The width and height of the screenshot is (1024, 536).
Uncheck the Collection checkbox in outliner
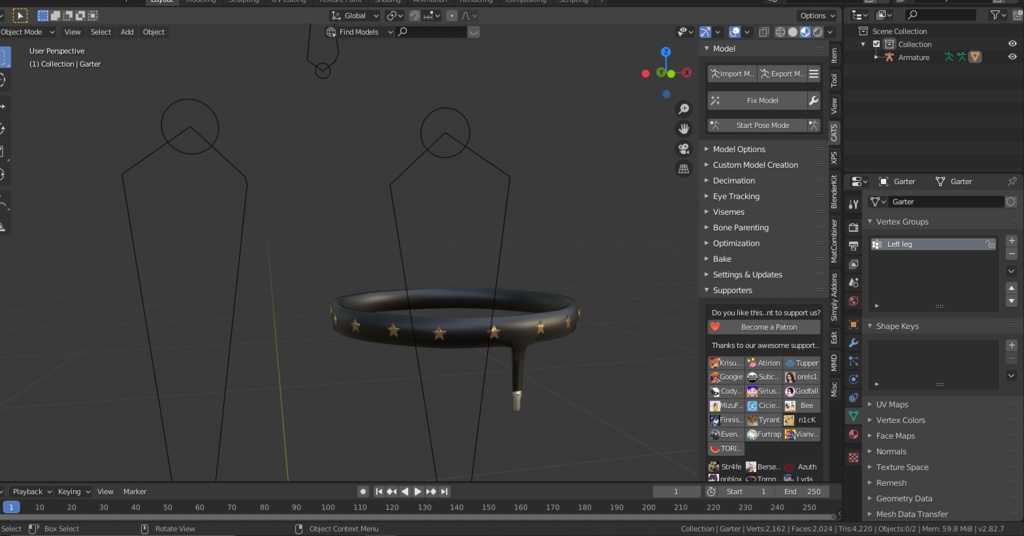tap(877, 44)
